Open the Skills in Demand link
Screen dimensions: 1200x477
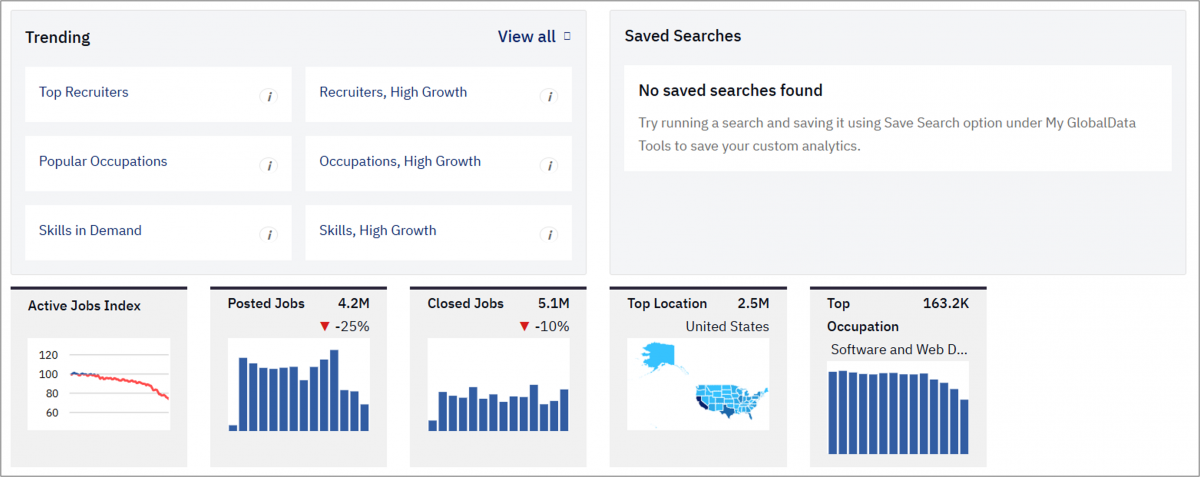click(x=90, y=230)
